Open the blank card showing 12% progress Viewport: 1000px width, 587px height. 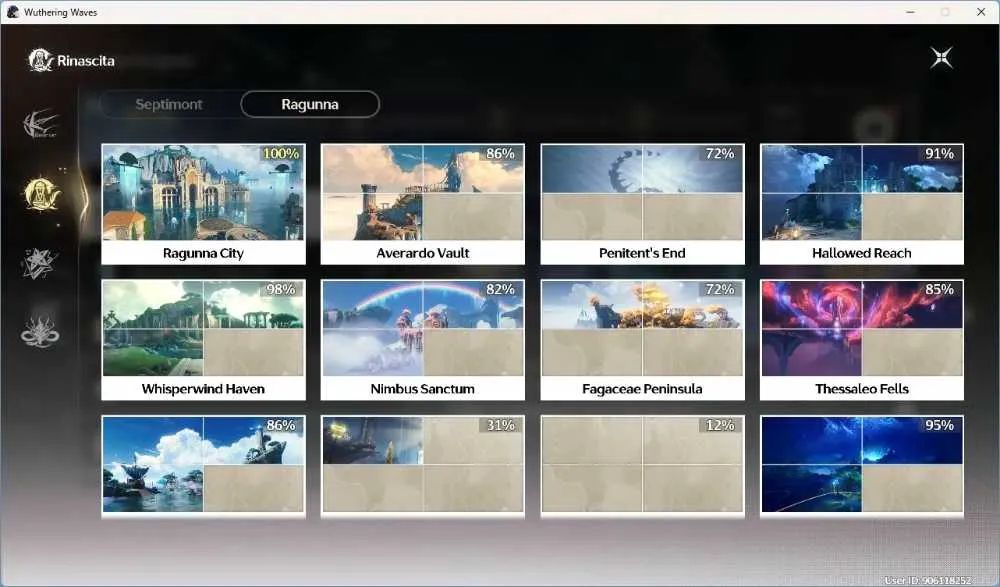pos(642,466)
